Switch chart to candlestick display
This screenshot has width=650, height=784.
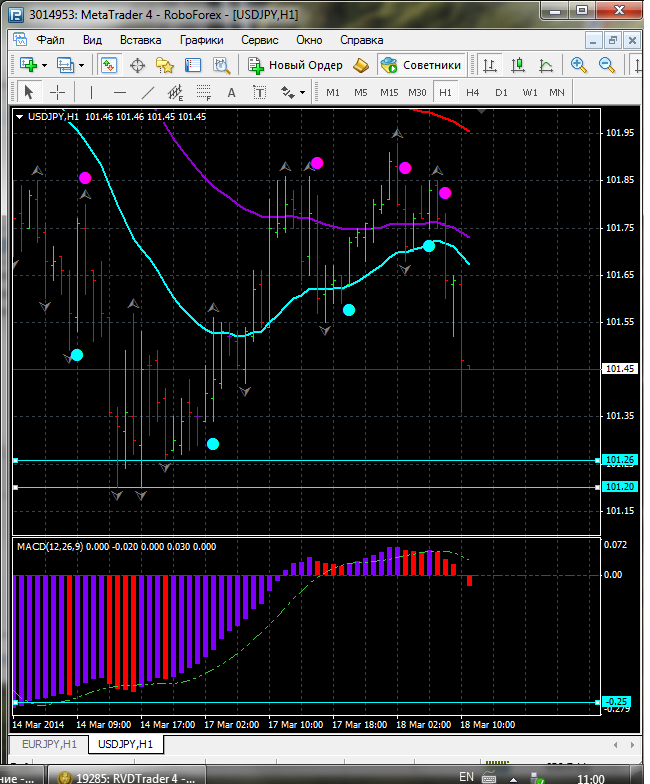(x=518, y=65)
